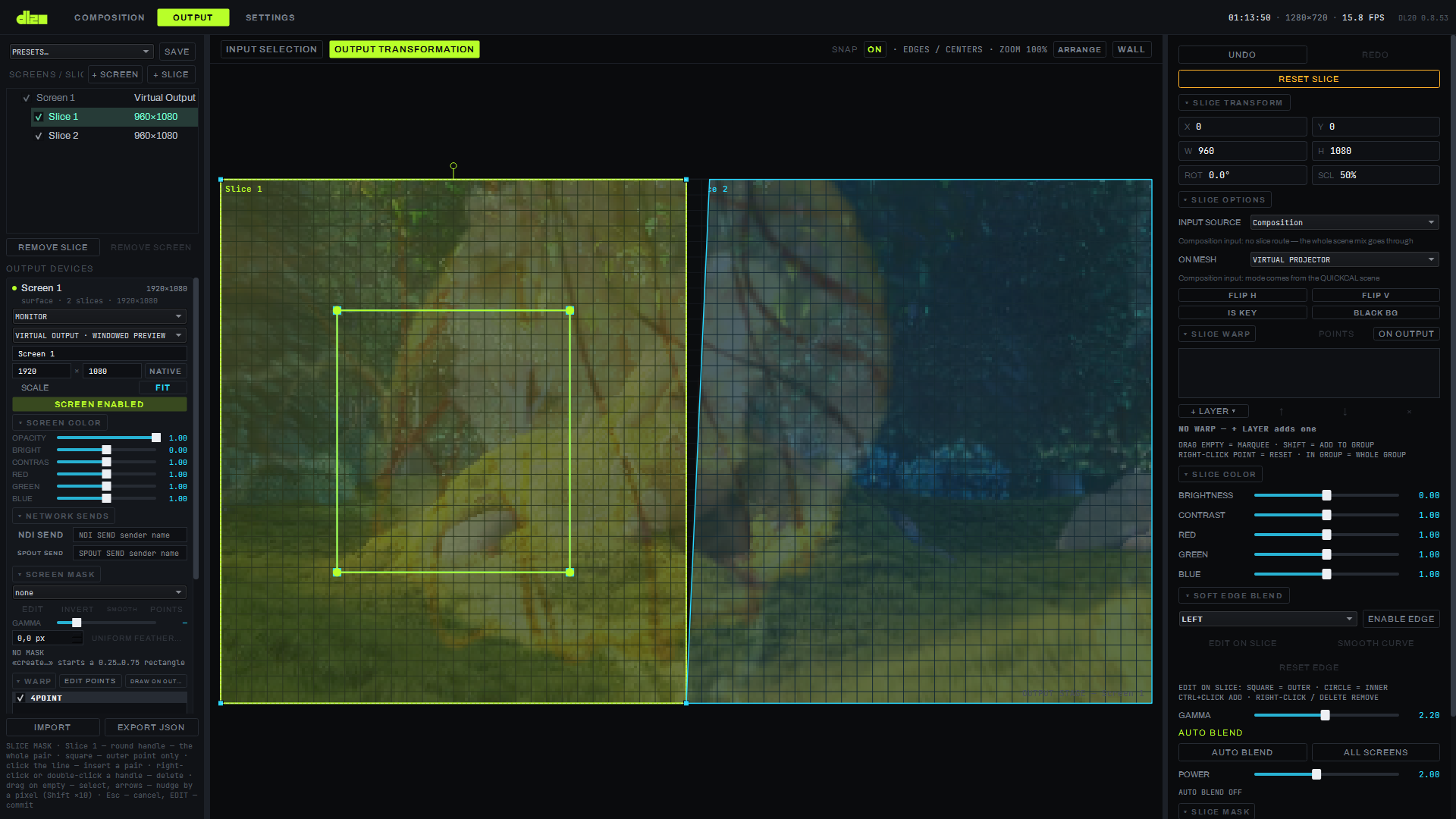Screen dimensions: 1456x819
Task: Collapse the SLICE TRANSFORM section
Action: [x=1234, y=102]
